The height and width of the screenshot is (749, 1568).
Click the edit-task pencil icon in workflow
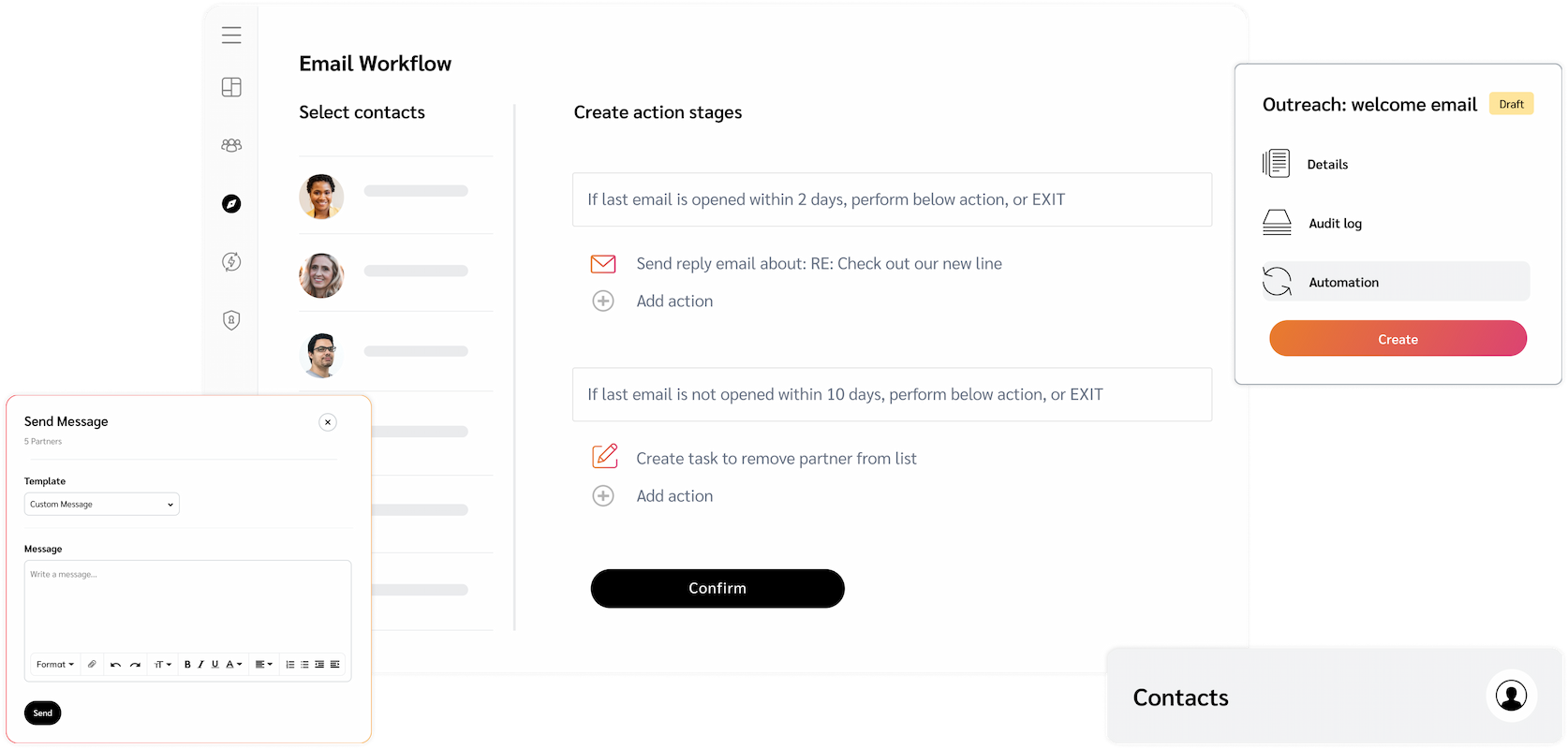click(604, 457)
